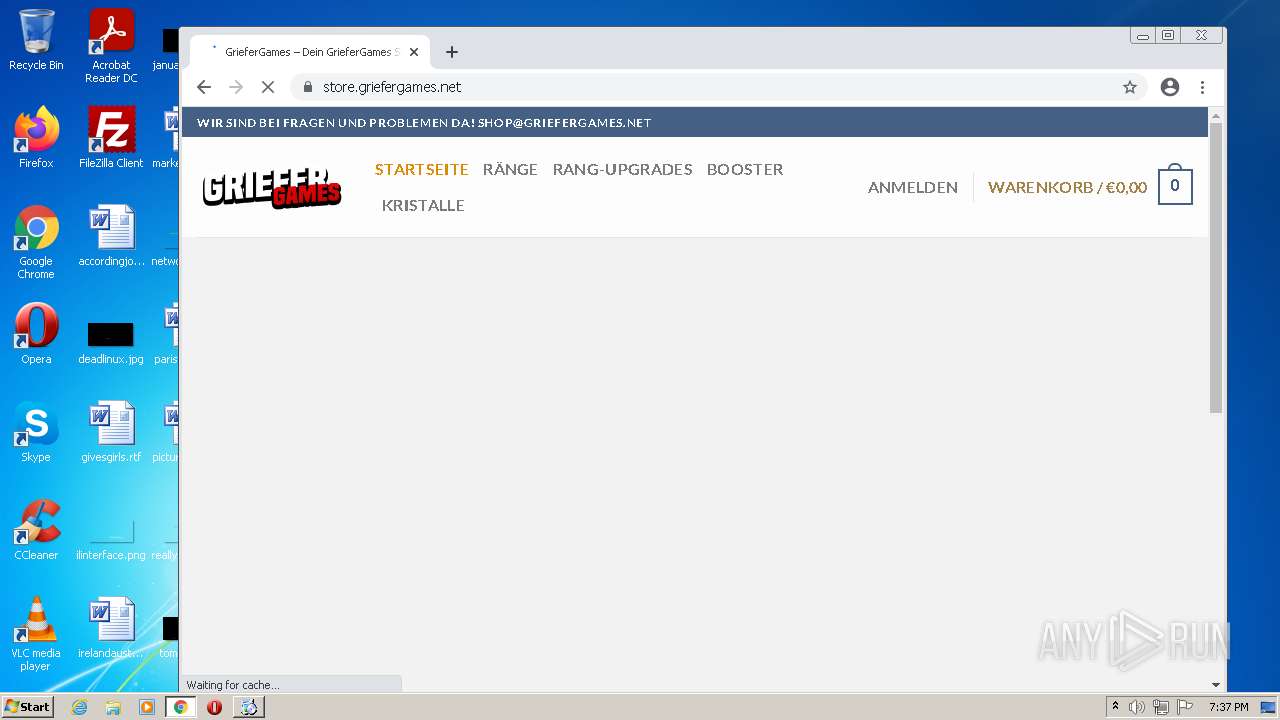Click the Anmelden login link
The height and width of the screenshot is (720, 1280).
913,187
